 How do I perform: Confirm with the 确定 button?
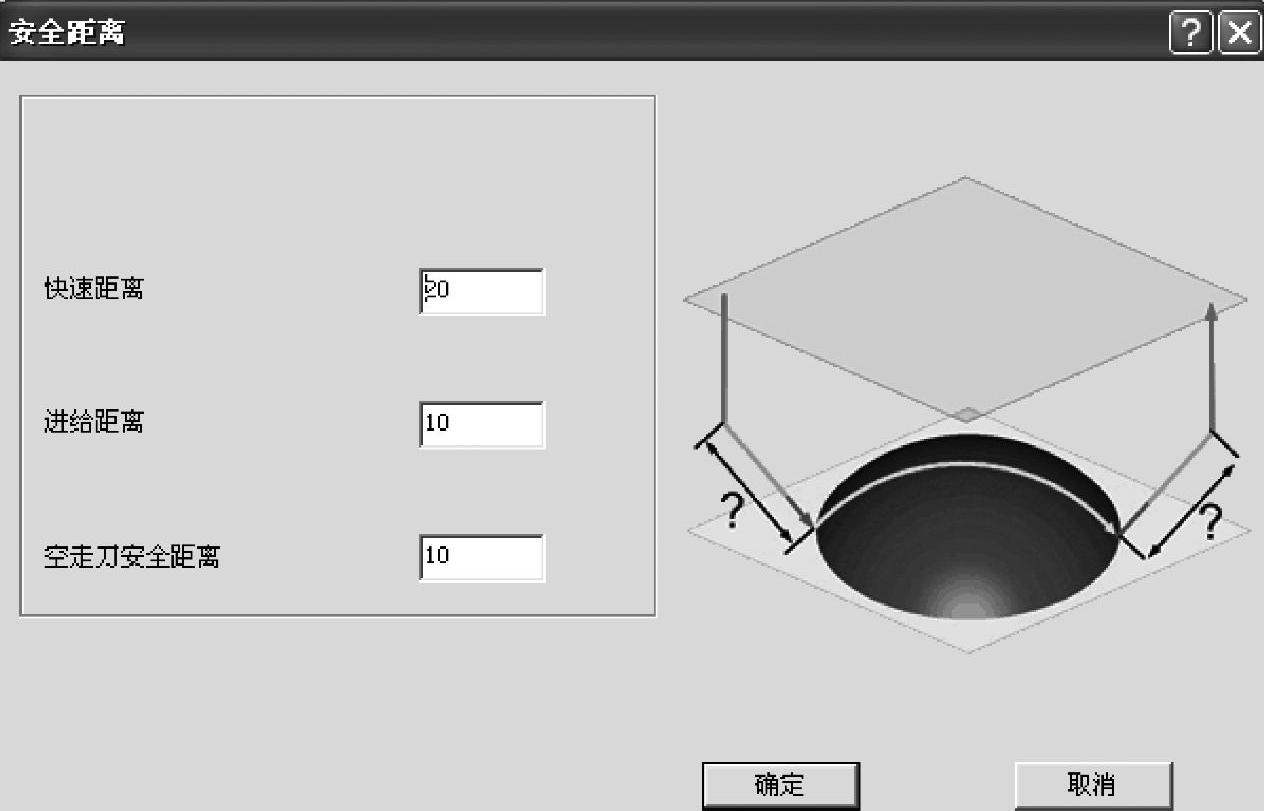780,785
